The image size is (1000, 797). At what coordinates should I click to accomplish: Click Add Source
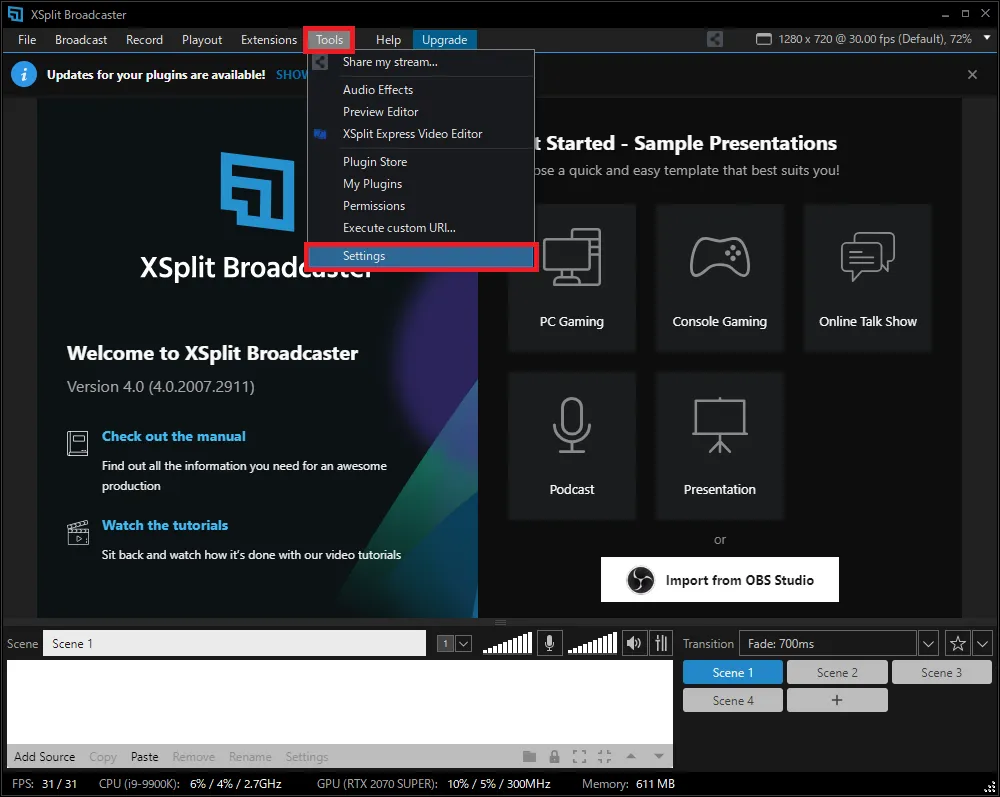tap(45, 757)
